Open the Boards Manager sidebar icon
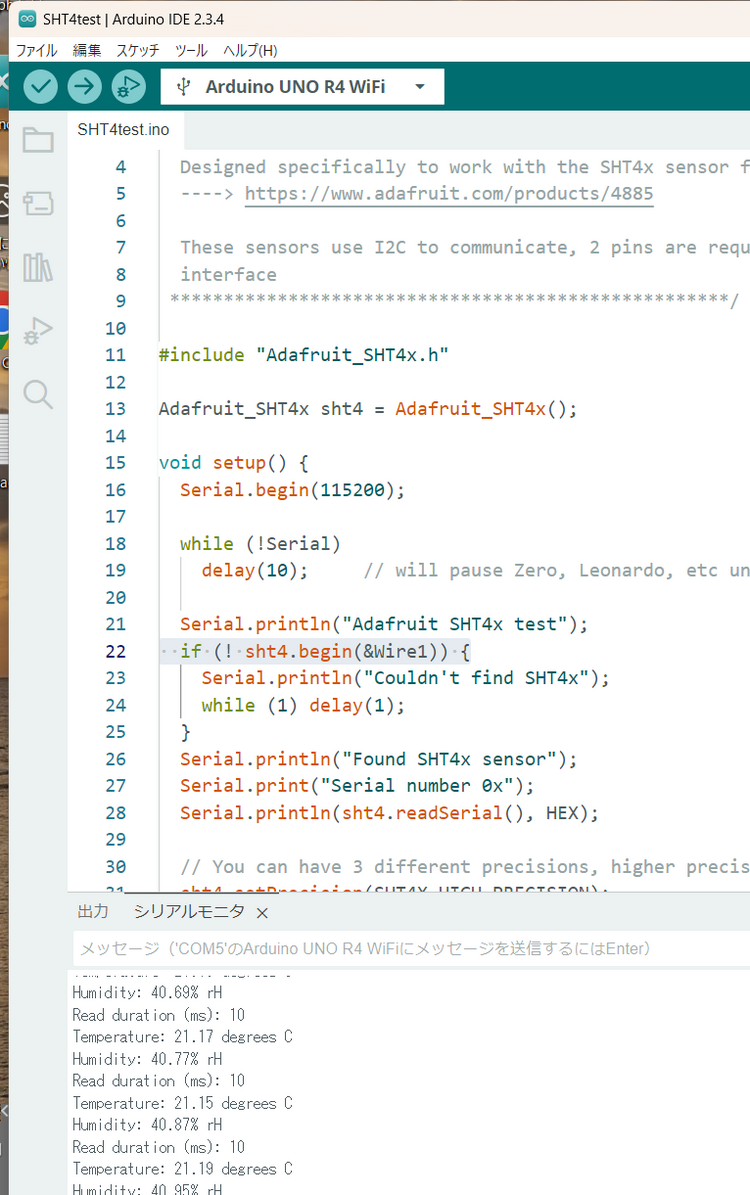Screen dimensions: 750x1195 pyautogui.click(x=38, y=204)
